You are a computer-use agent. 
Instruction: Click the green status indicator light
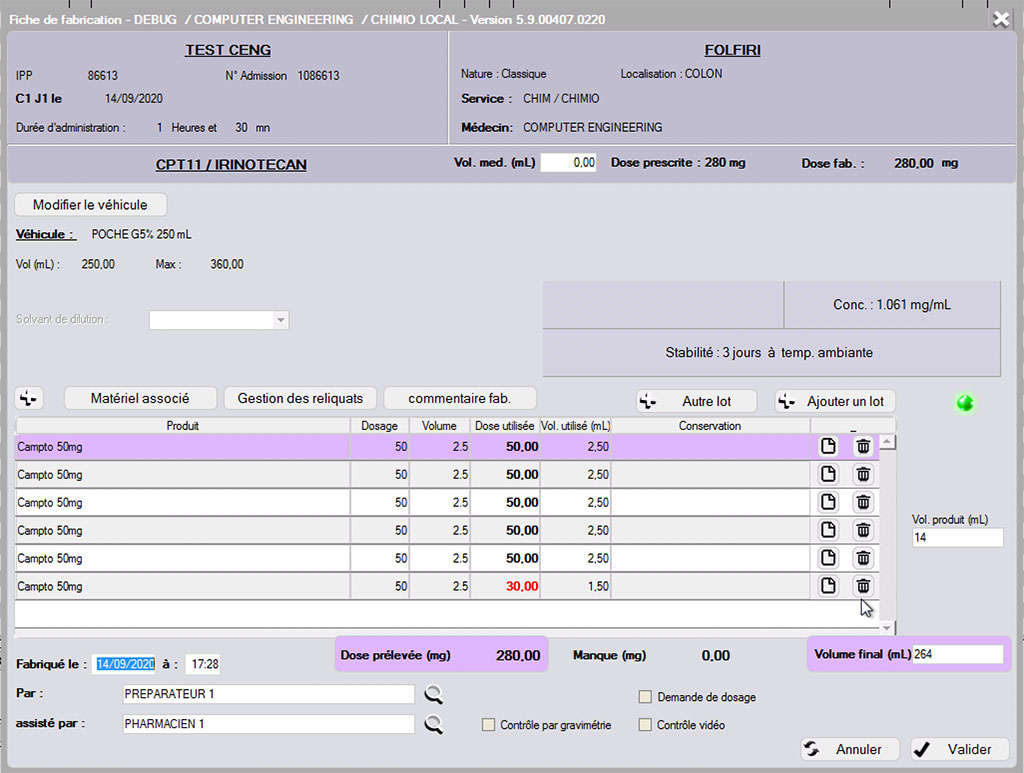click(x=965, y=403)
